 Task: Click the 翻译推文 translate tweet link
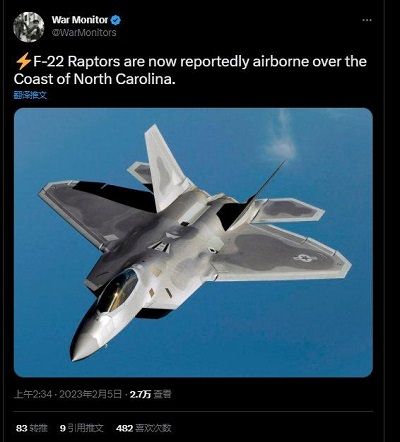click(30, 95)
